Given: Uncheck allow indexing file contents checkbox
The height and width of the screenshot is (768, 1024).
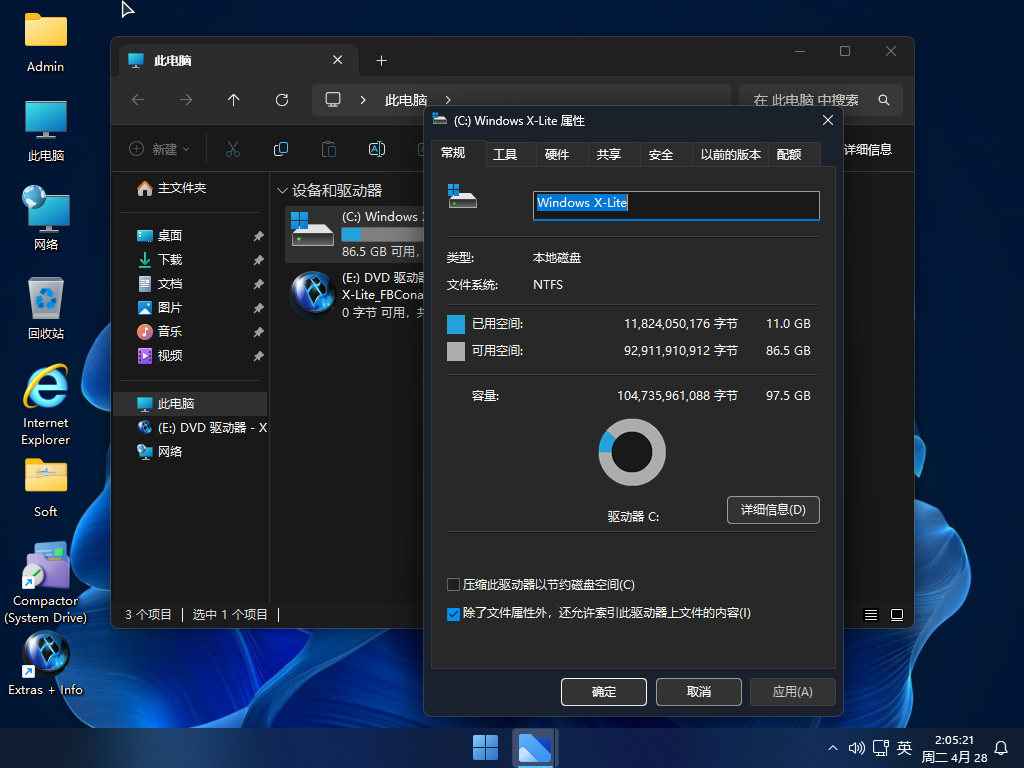Looking at the screenshot, I should click(453, 614).
